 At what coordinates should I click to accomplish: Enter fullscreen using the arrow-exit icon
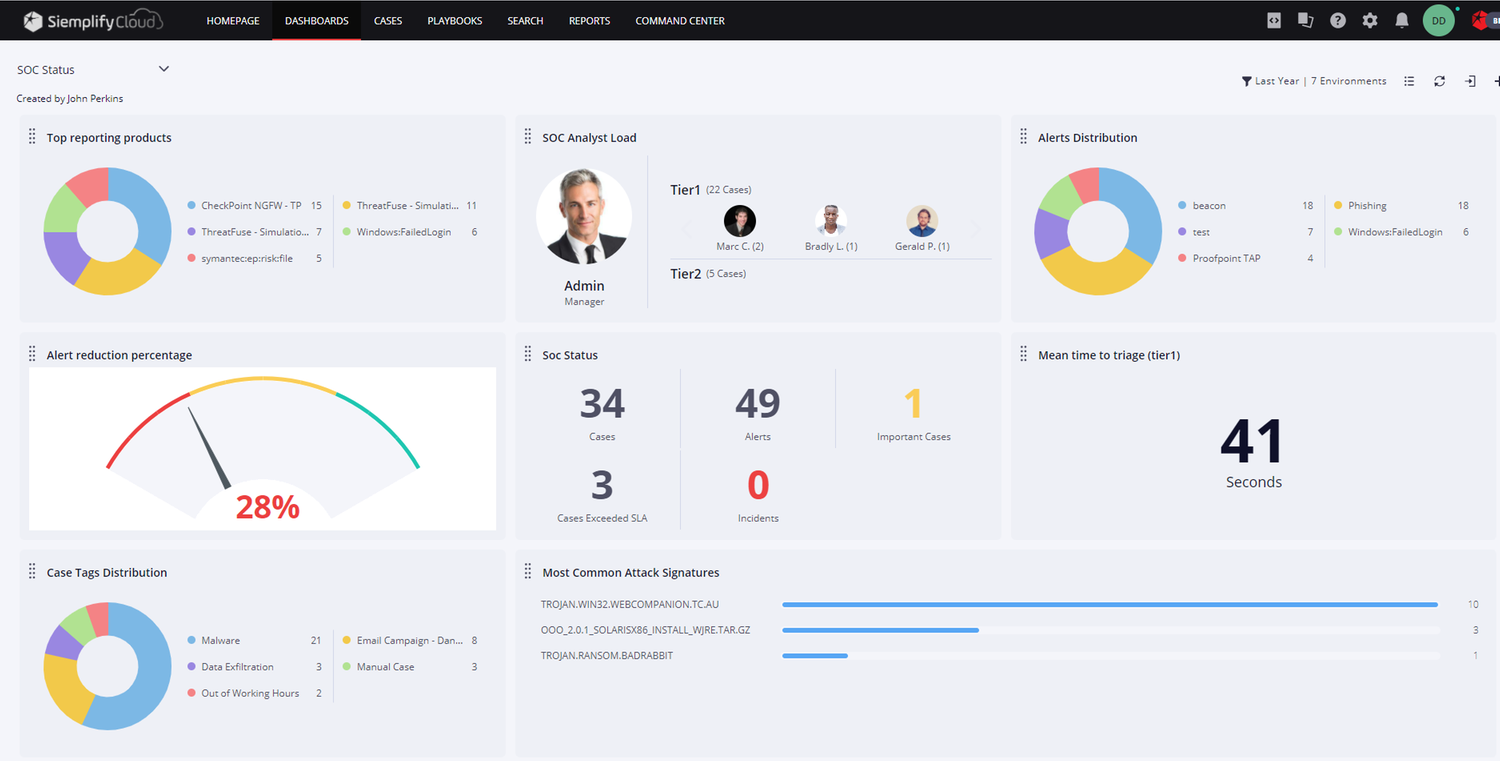point(1470,80)
